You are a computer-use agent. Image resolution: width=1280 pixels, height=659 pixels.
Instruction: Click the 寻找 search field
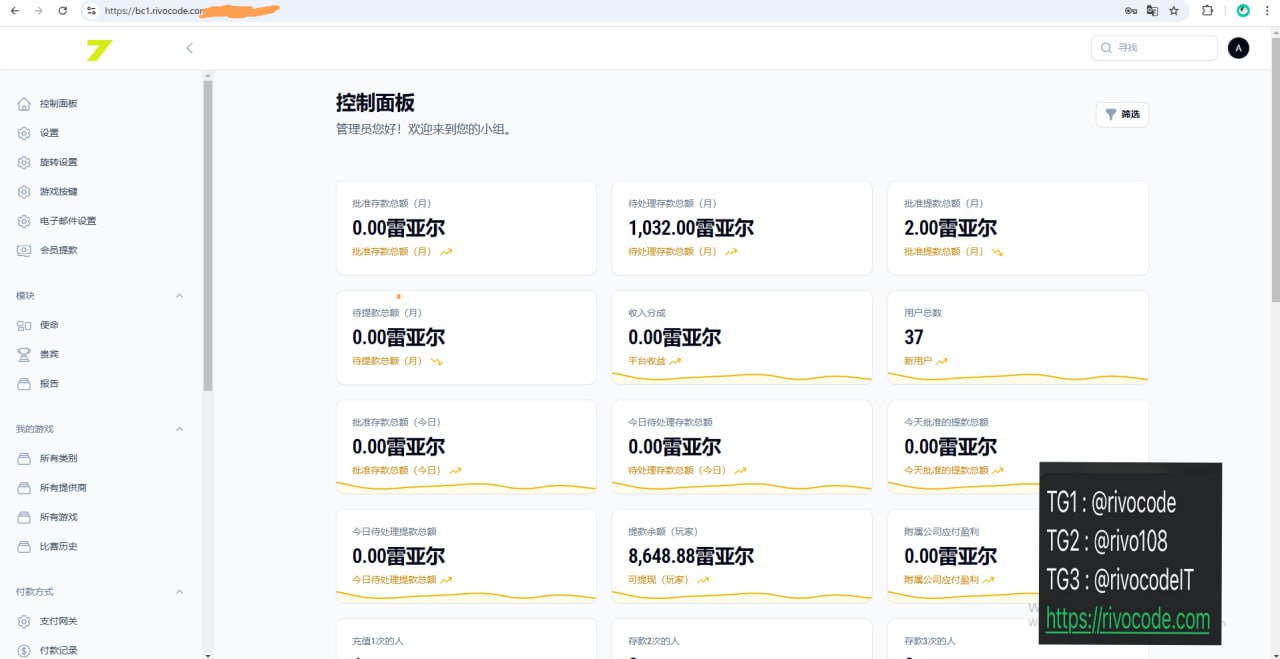pos(1160,48)
